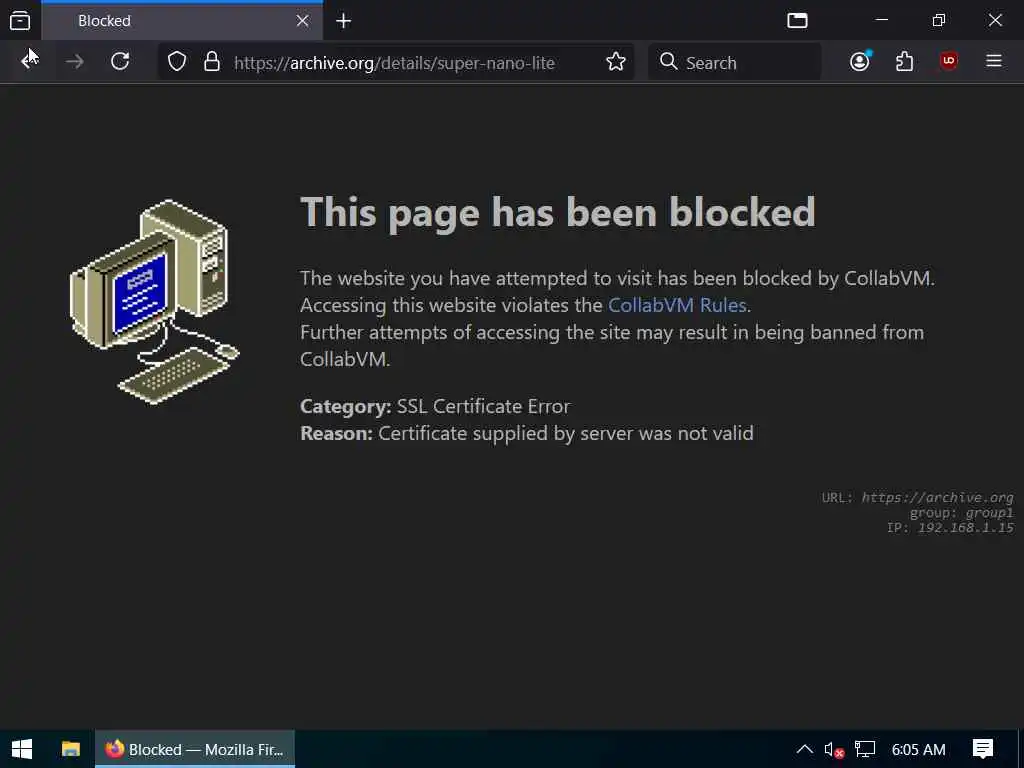Open the Firefox application menu

point(994,61)
